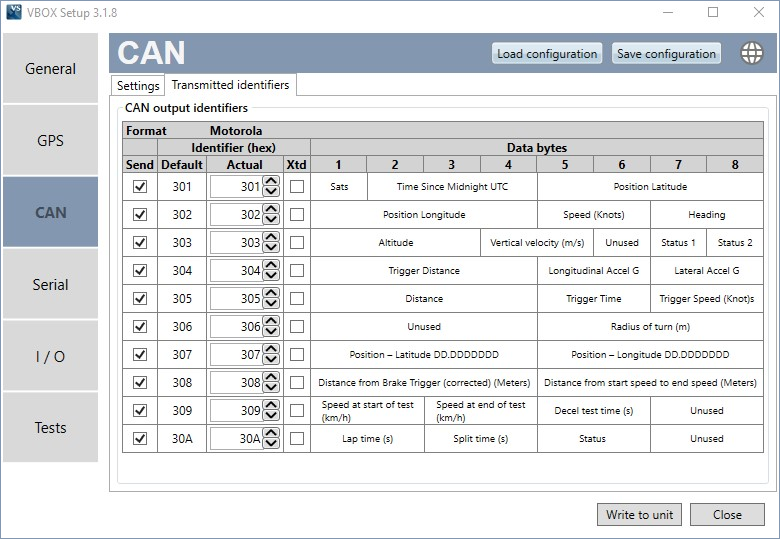Decrement the Actual identifier for 309
Screen dimensions: 780x539
coord(271,416)
